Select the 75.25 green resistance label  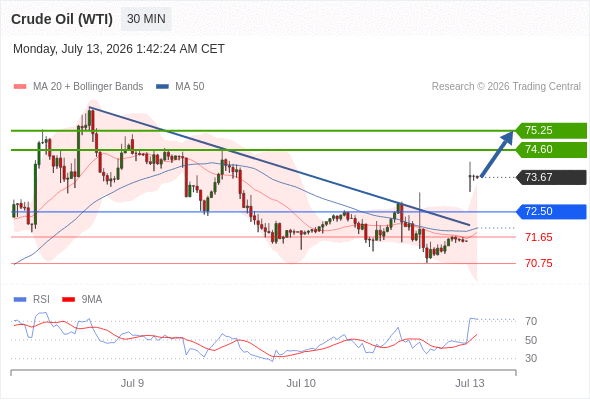tap(551, 131)
